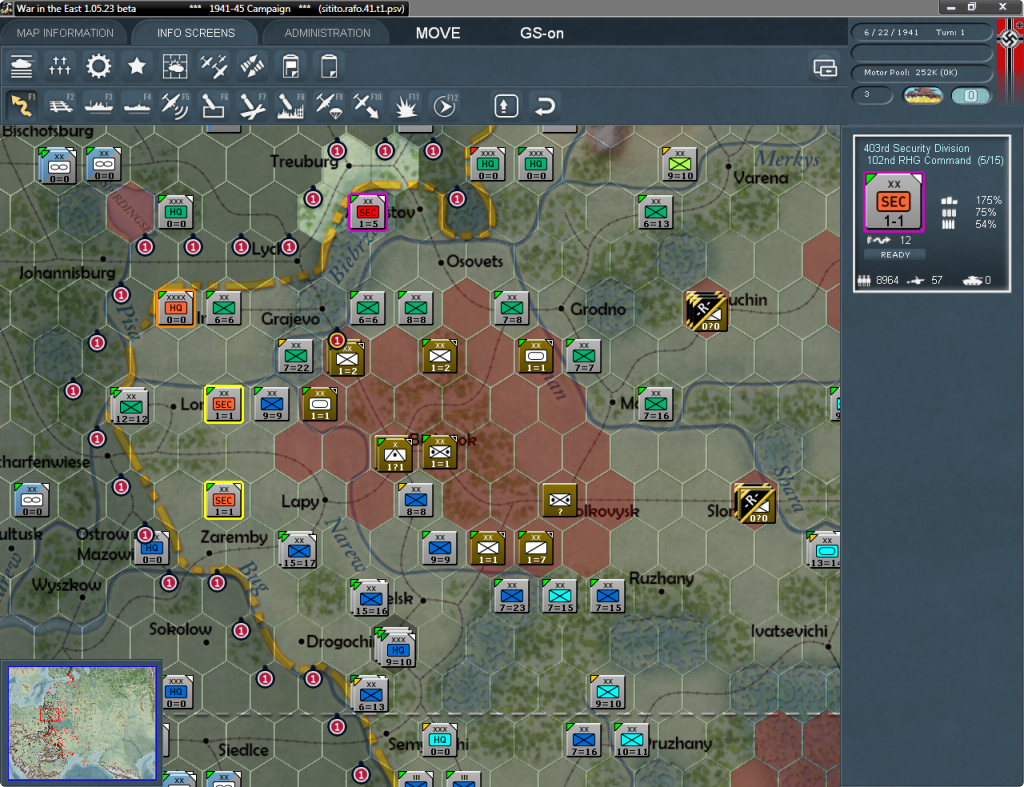1024x787 pixels.
Task: Select F11 build fortification explosion icon
Action: pos(406,105)
